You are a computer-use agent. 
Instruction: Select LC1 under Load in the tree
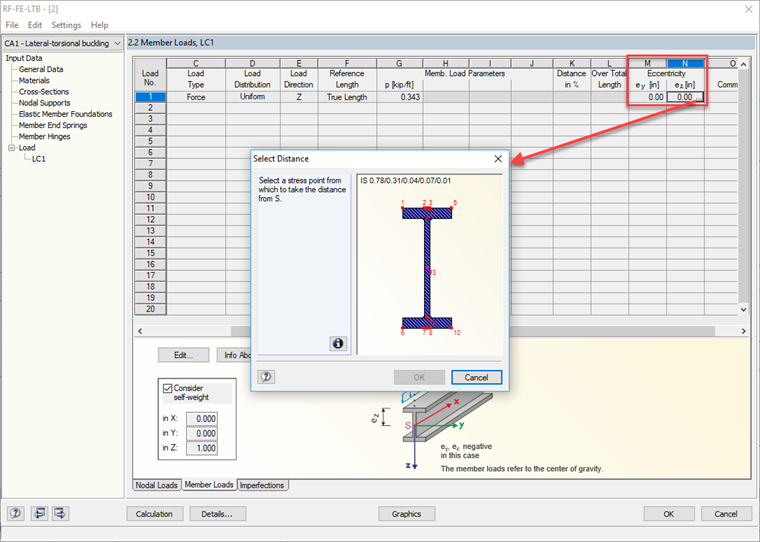coord(39,159)
